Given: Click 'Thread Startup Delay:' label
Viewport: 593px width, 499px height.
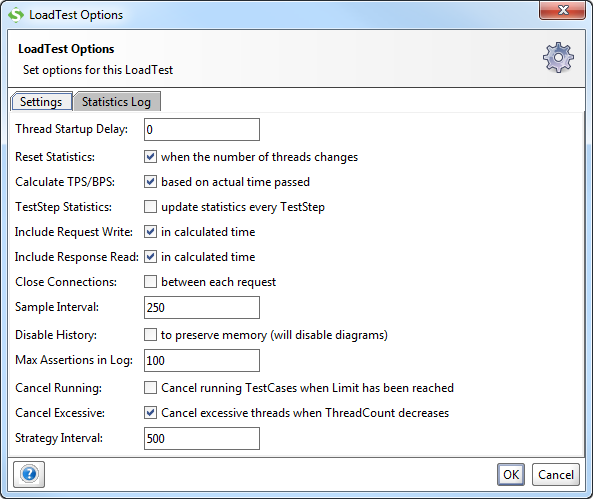Looking at the screenshot, I should pos(71,129).
